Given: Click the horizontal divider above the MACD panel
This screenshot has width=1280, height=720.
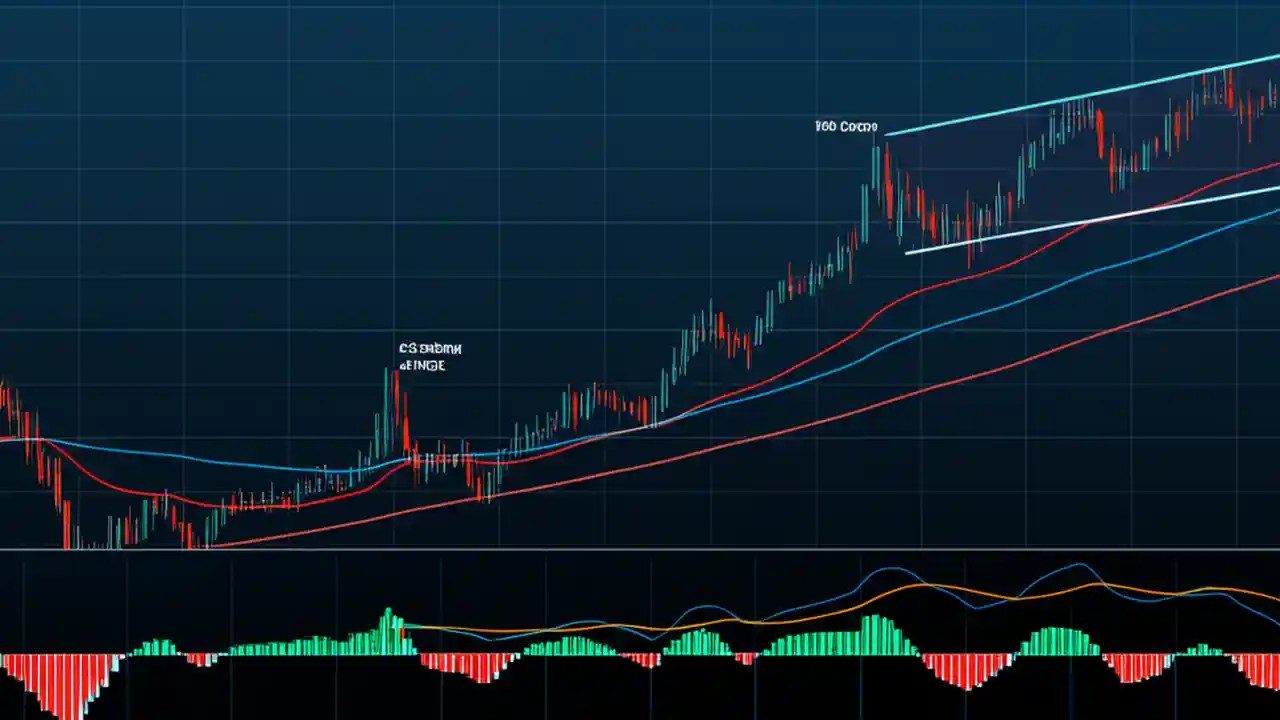Looking at the screenshot, I should click(x=640, y=549).
